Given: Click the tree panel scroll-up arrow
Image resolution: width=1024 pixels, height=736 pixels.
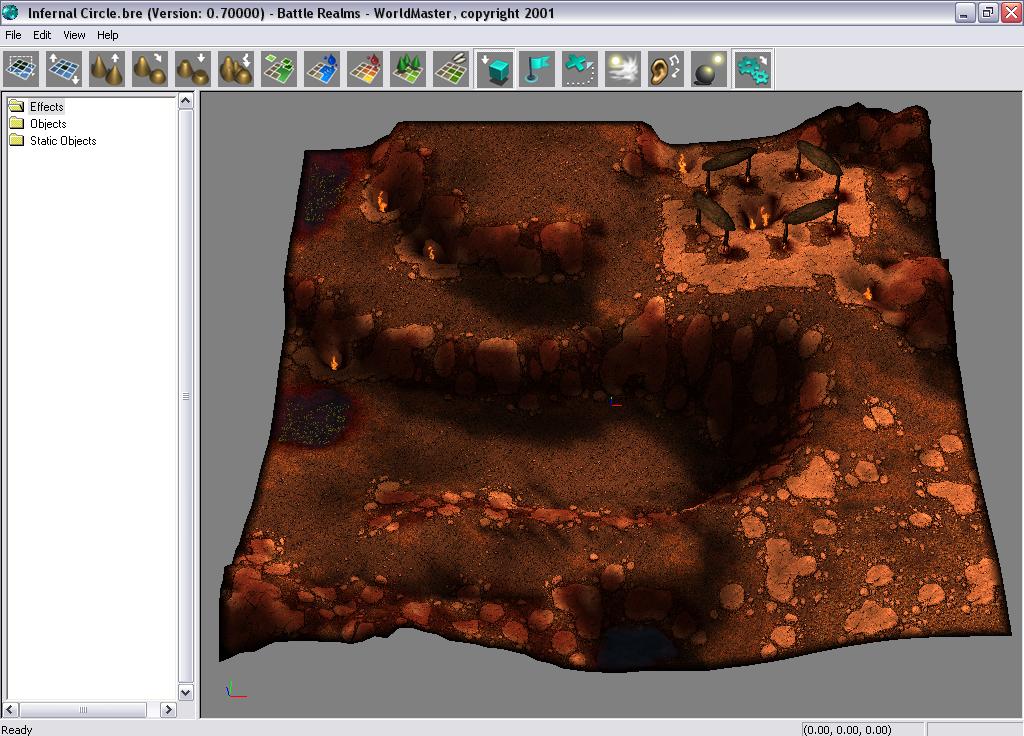Looking at the screenshot, I should [185, 101].
